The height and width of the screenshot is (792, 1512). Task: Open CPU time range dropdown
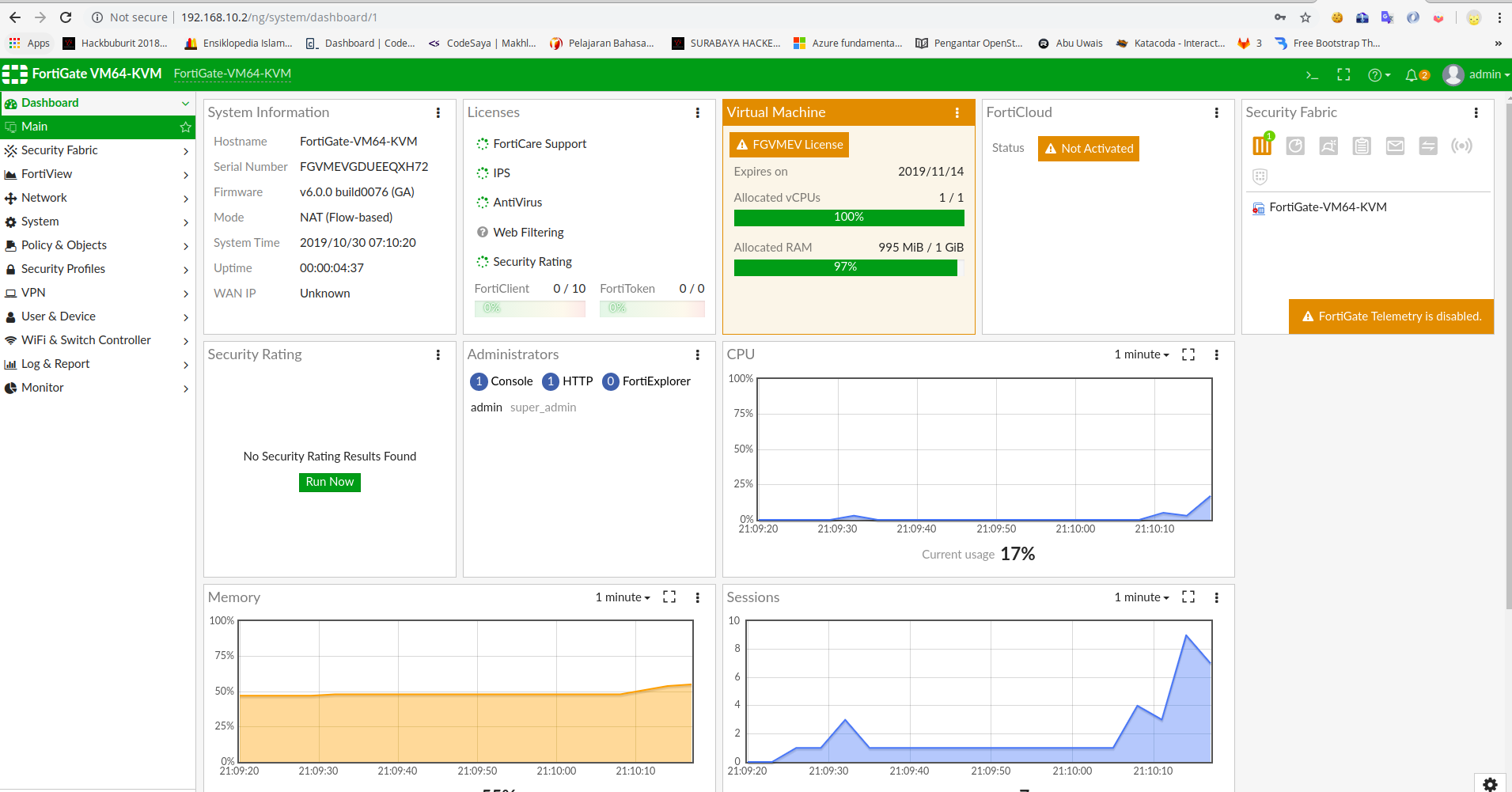(1141, 354)
